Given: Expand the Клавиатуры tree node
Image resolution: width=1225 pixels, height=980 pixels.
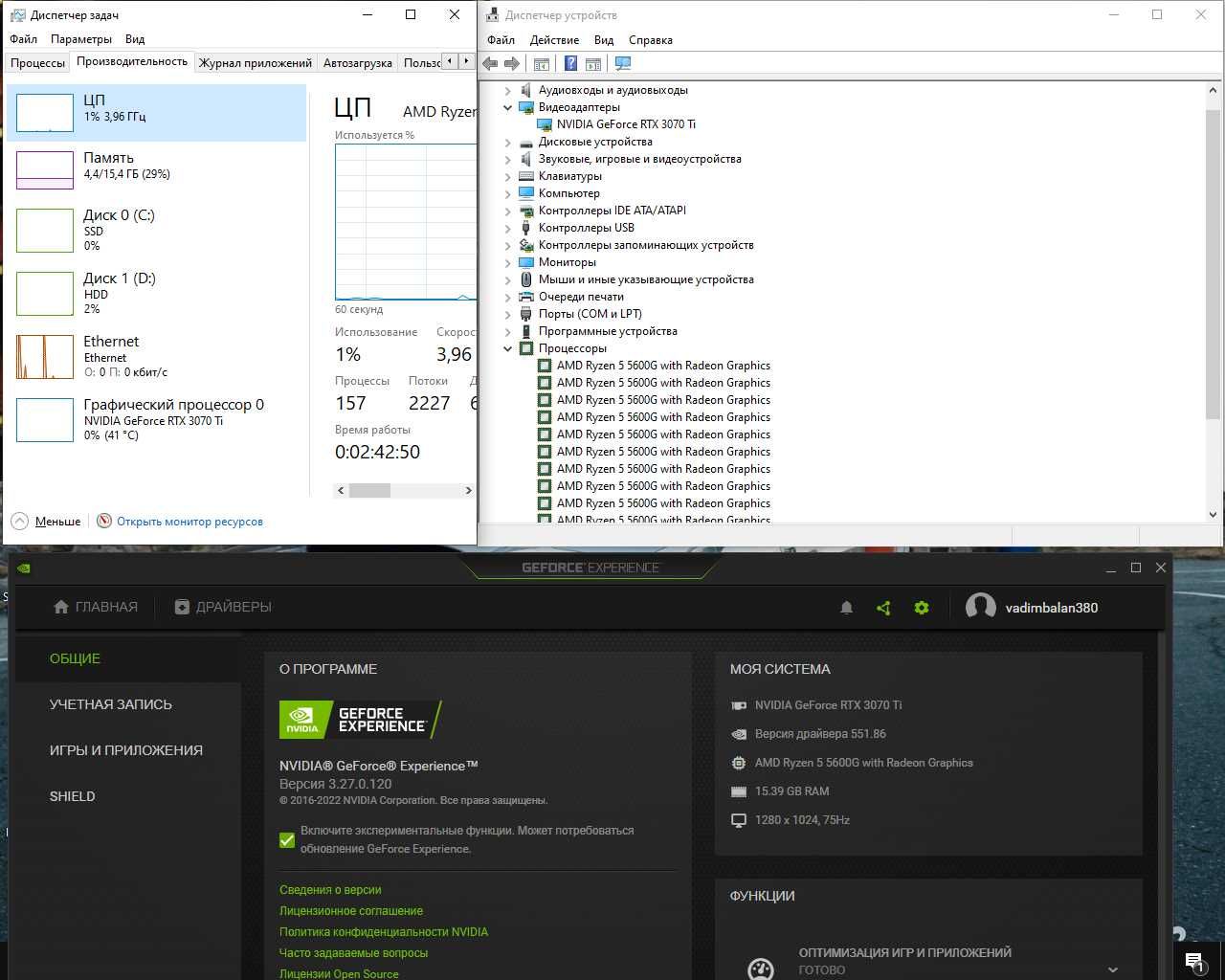Looking at the screenshot, I should (508, 176).
